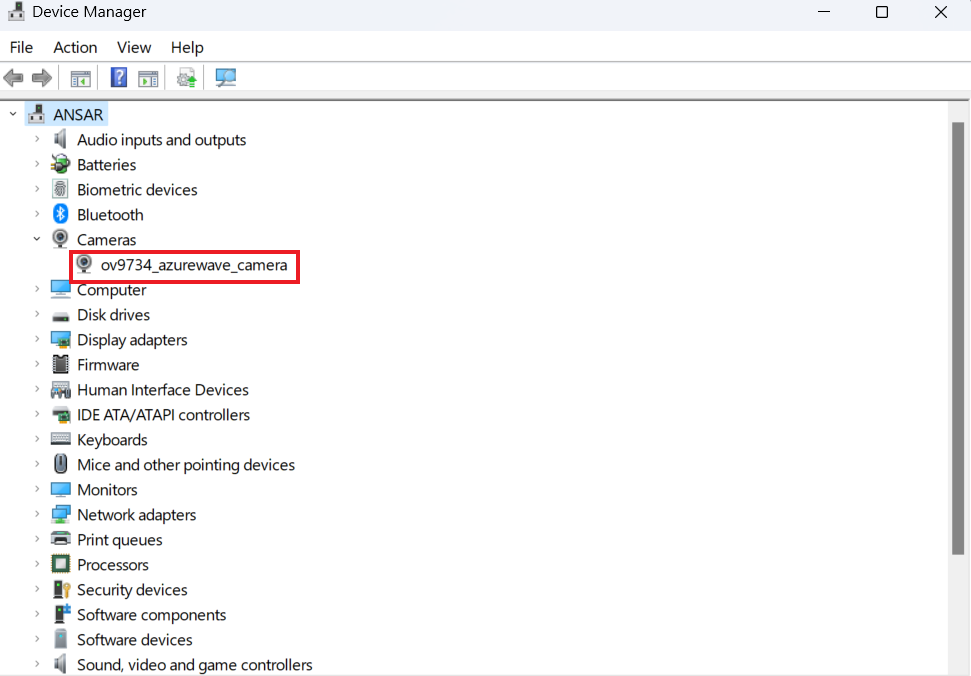The image size is (971, 676).
Task: Select the IDE ATA/ATAPI controllers label
Action: (x=163, y=414)
